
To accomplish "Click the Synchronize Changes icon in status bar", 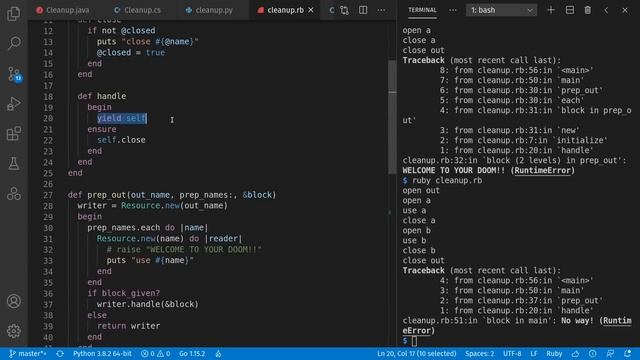I will [x=60, y=353].
